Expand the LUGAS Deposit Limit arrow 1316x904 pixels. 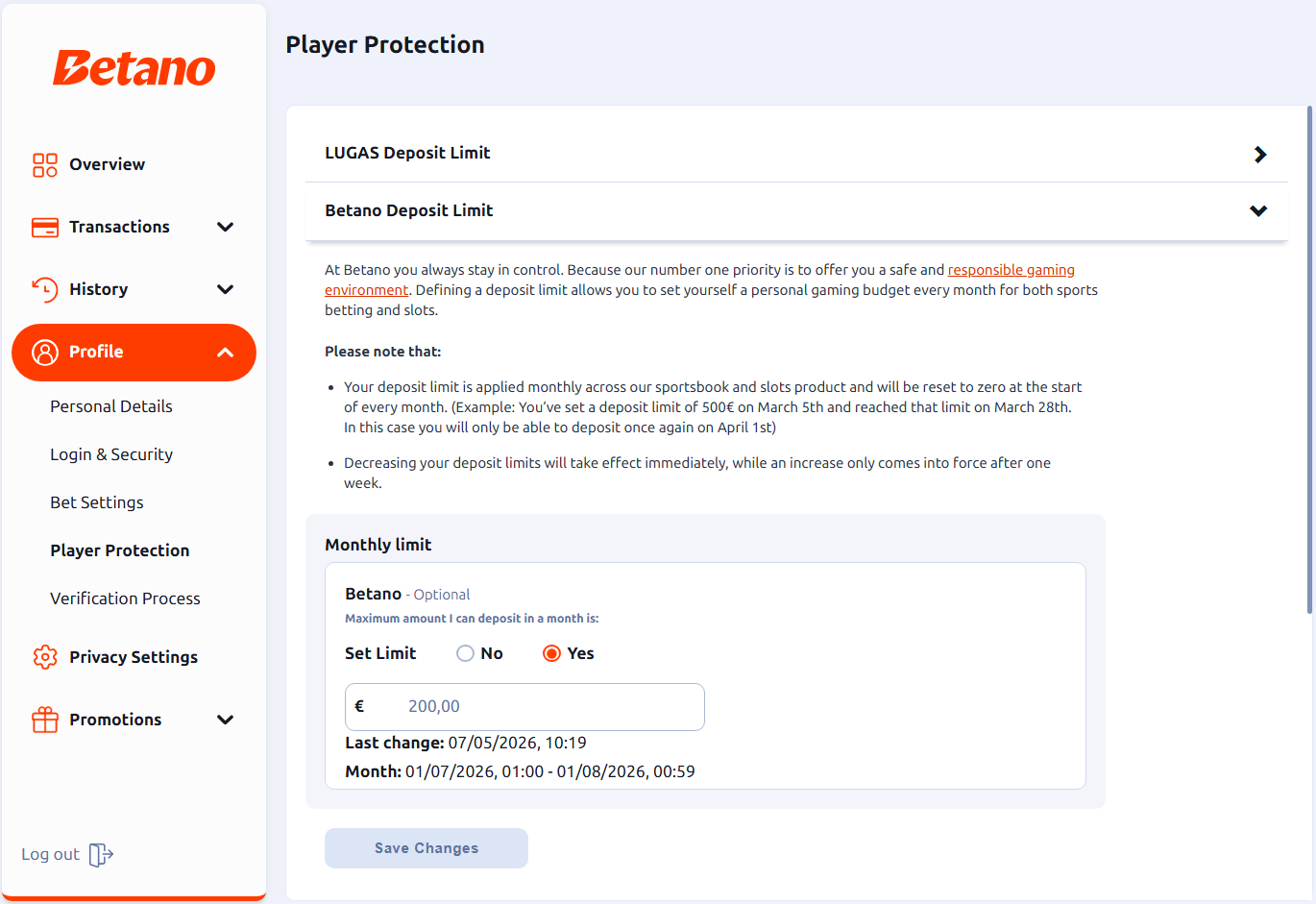click(x=1260, y=155)
